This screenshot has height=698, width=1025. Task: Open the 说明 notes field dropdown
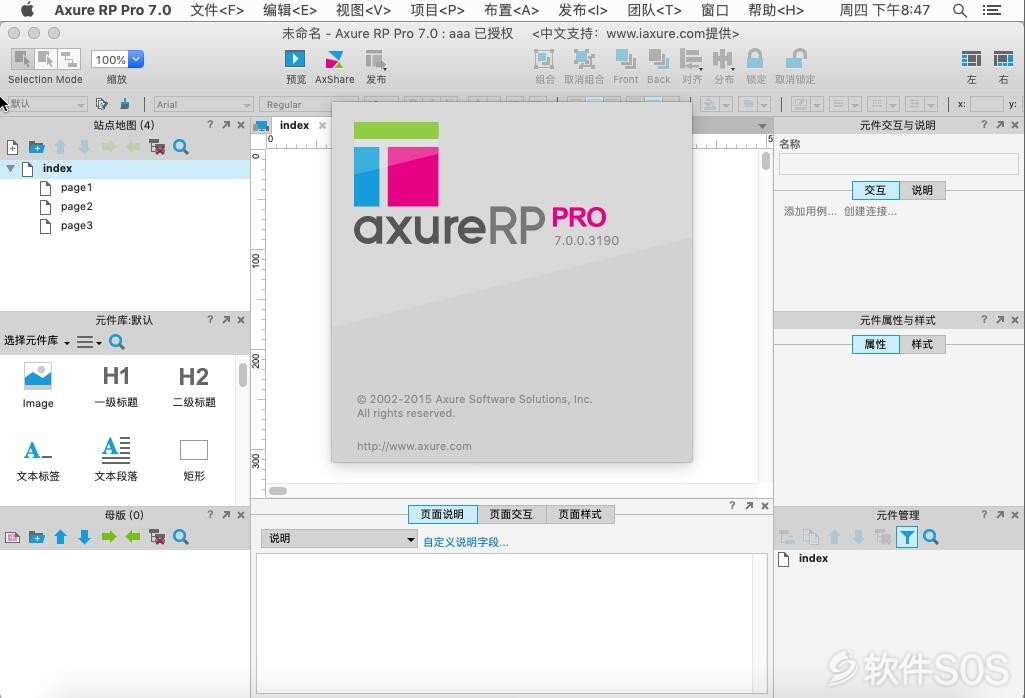[x=339, y=539]
